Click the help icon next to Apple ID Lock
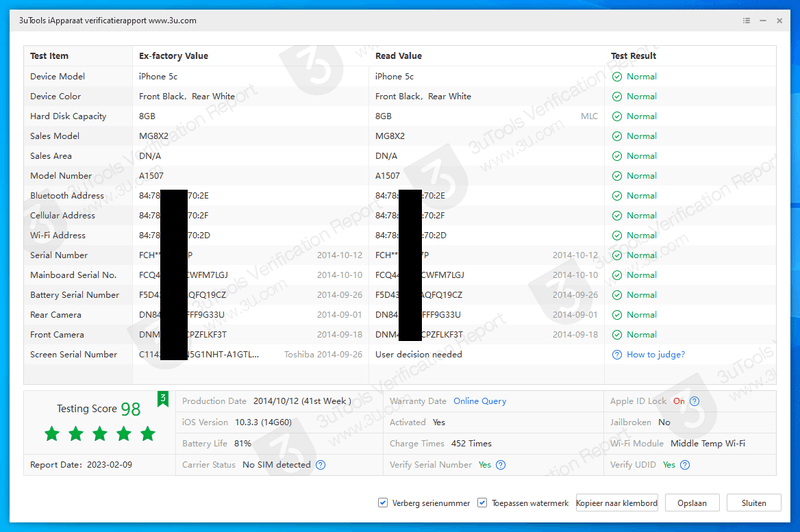The image size is (800, 532). click(694, 401)
